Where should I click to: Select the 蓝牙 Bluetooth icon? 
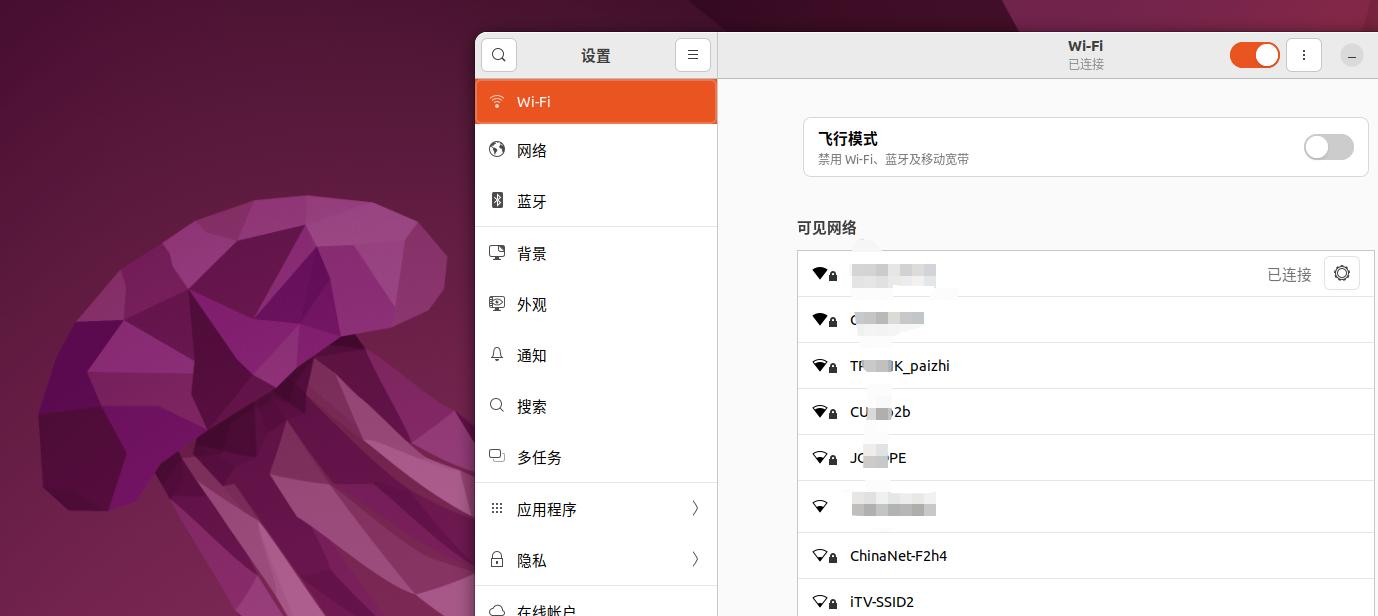497,201
